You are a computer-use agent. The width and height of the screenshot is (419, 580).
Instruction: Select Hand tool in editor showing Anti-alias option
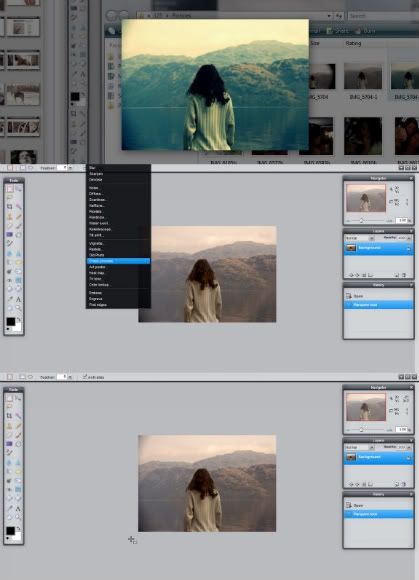coord(10,517)
